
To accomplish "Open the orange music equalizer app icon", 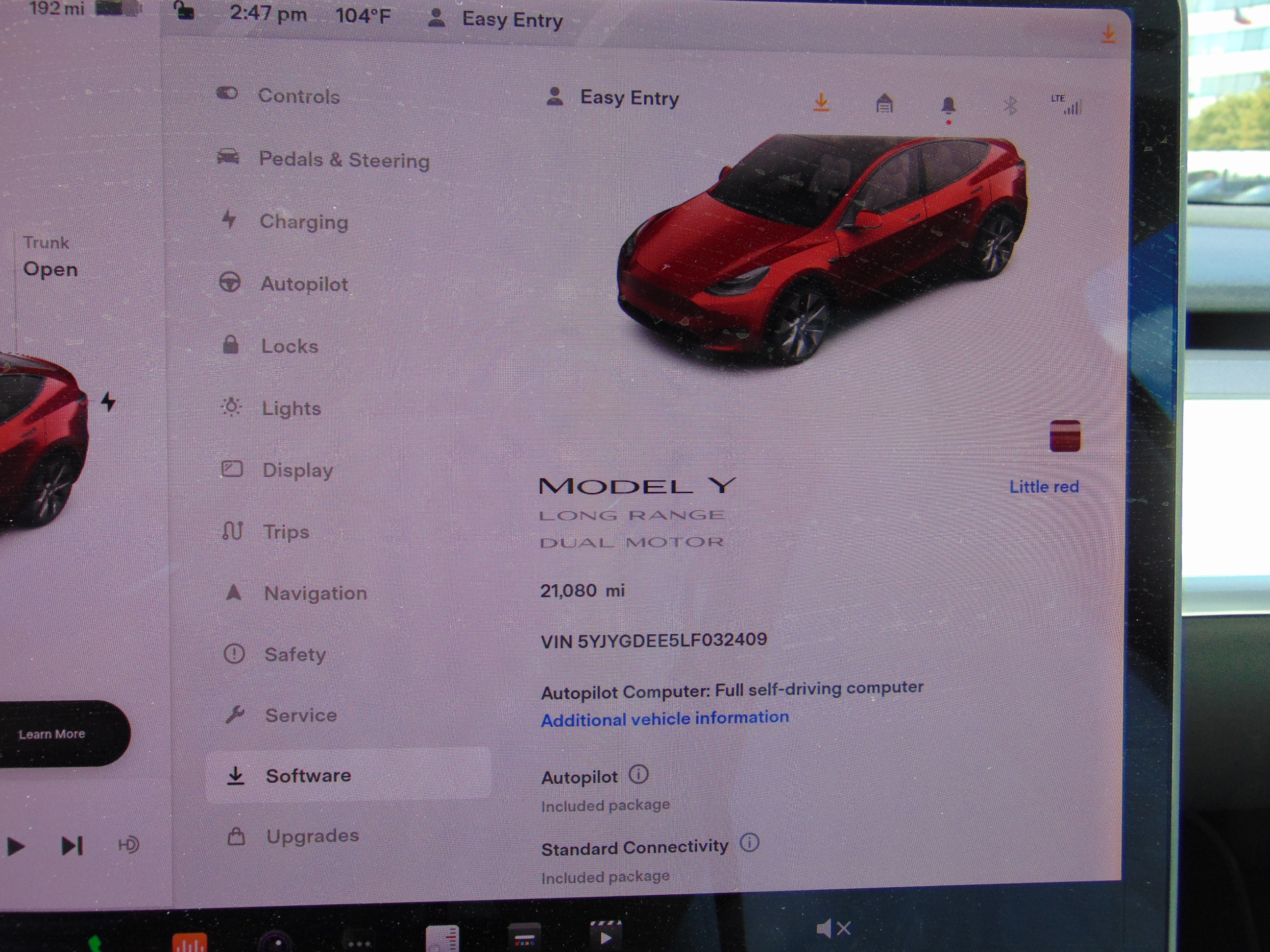I will click(190, 942).
